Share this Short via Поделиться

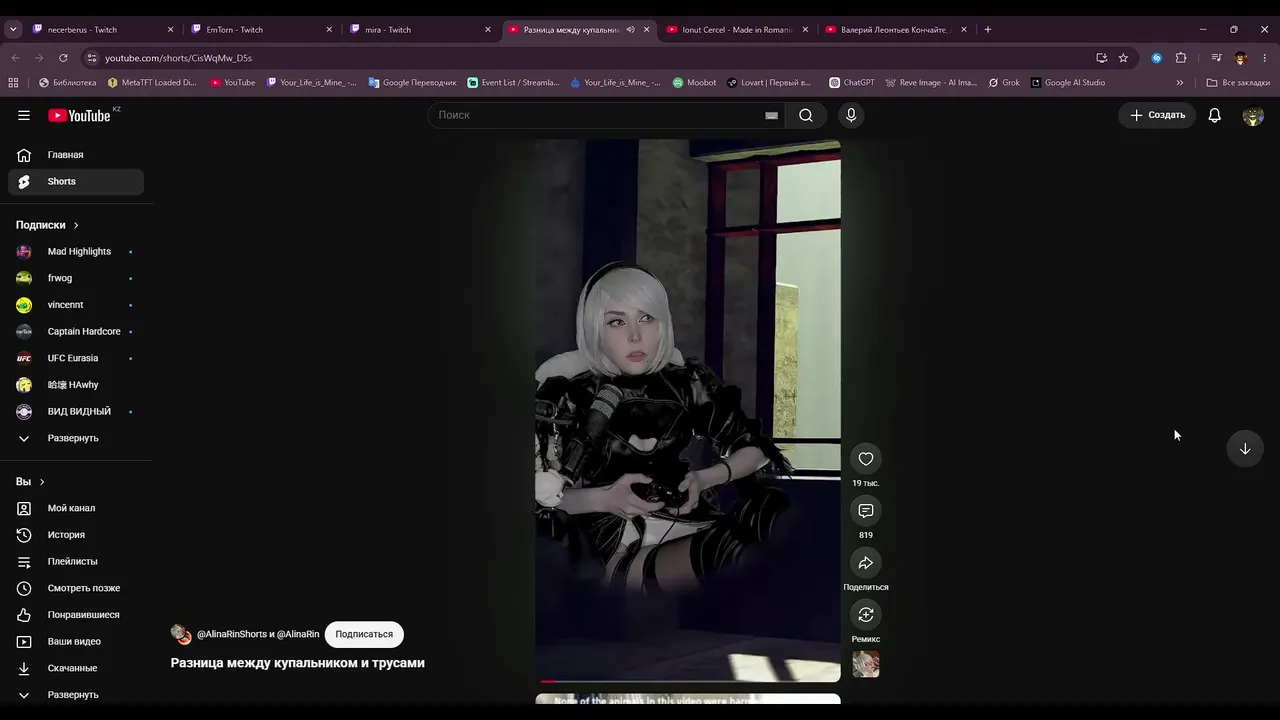click(x=866, y=563)
